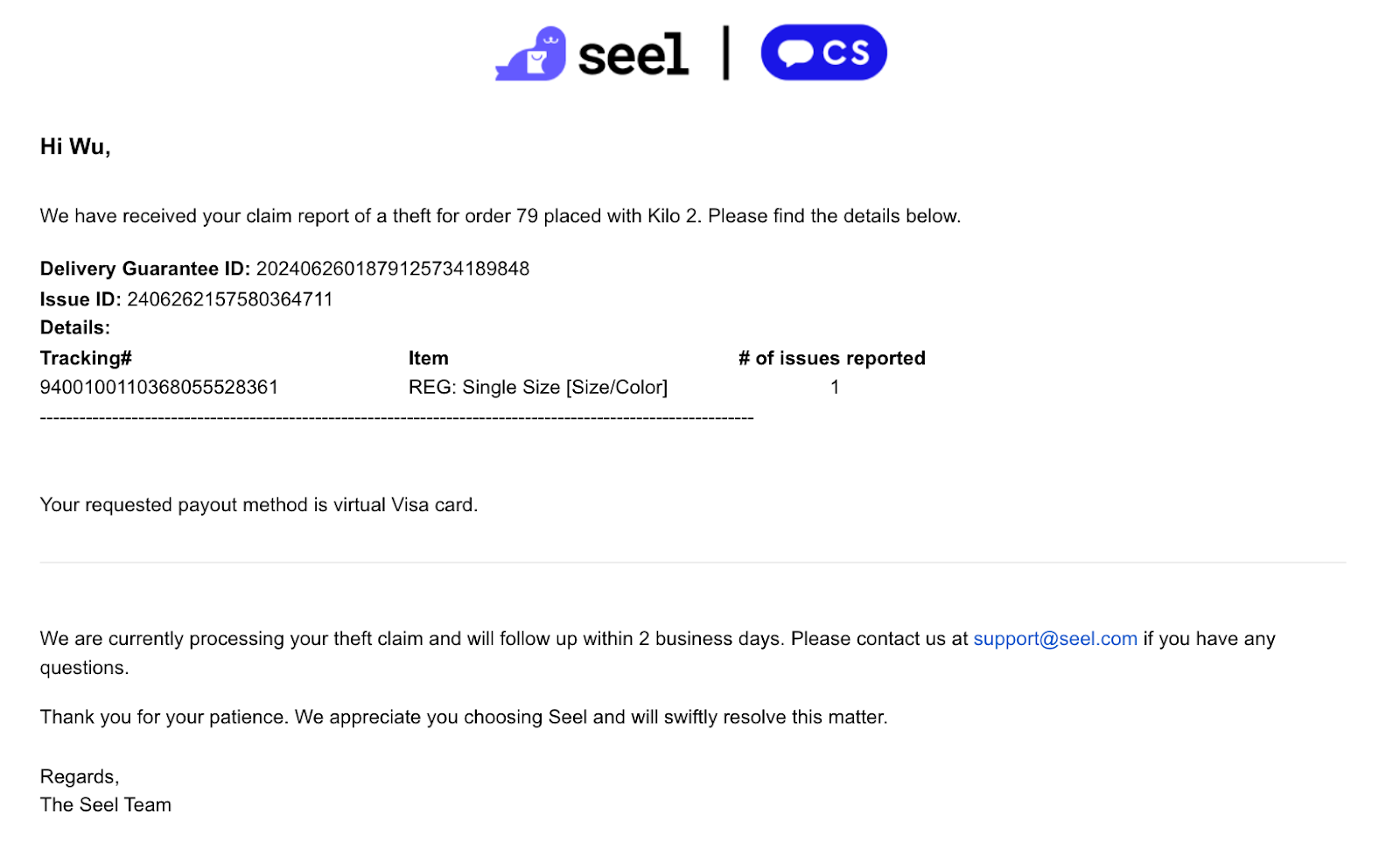Viewport: 1400px width, 842px height.
Task: Click the Seel seal mascot logo icon
Action: coord(530,53)
